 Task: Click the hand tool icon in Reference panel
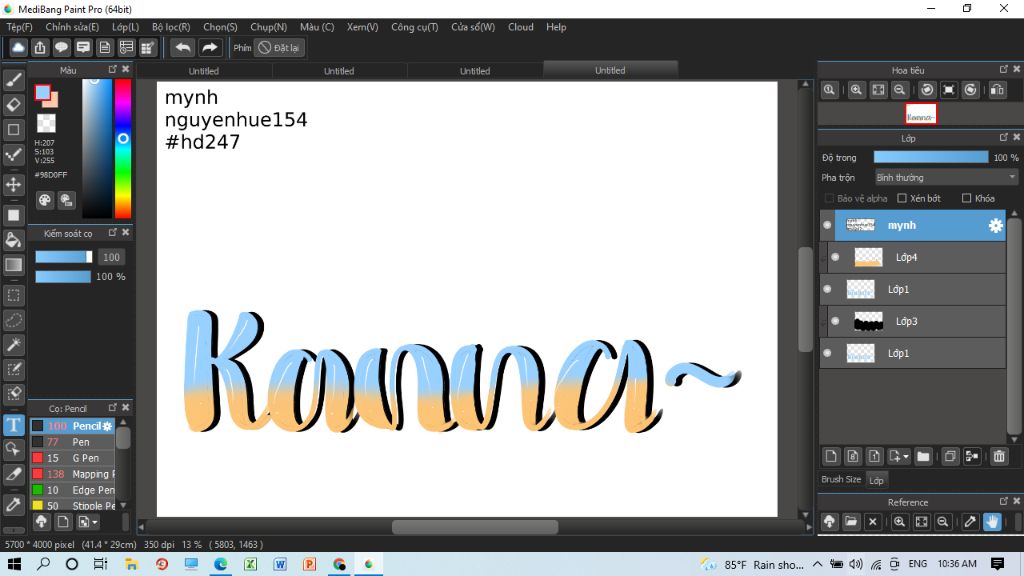pyautogui.click(x=992, y=521)
